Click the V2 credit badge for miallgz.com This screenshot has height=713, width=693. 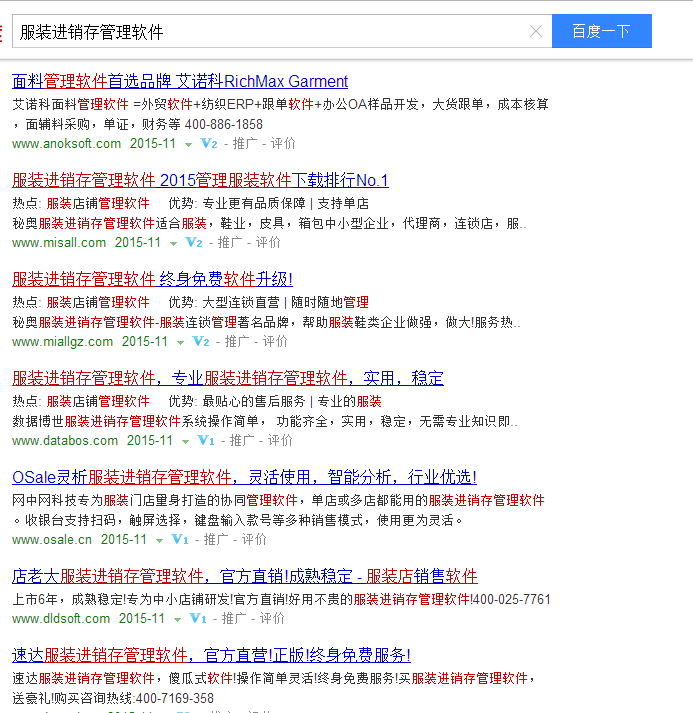pos(201,341)
